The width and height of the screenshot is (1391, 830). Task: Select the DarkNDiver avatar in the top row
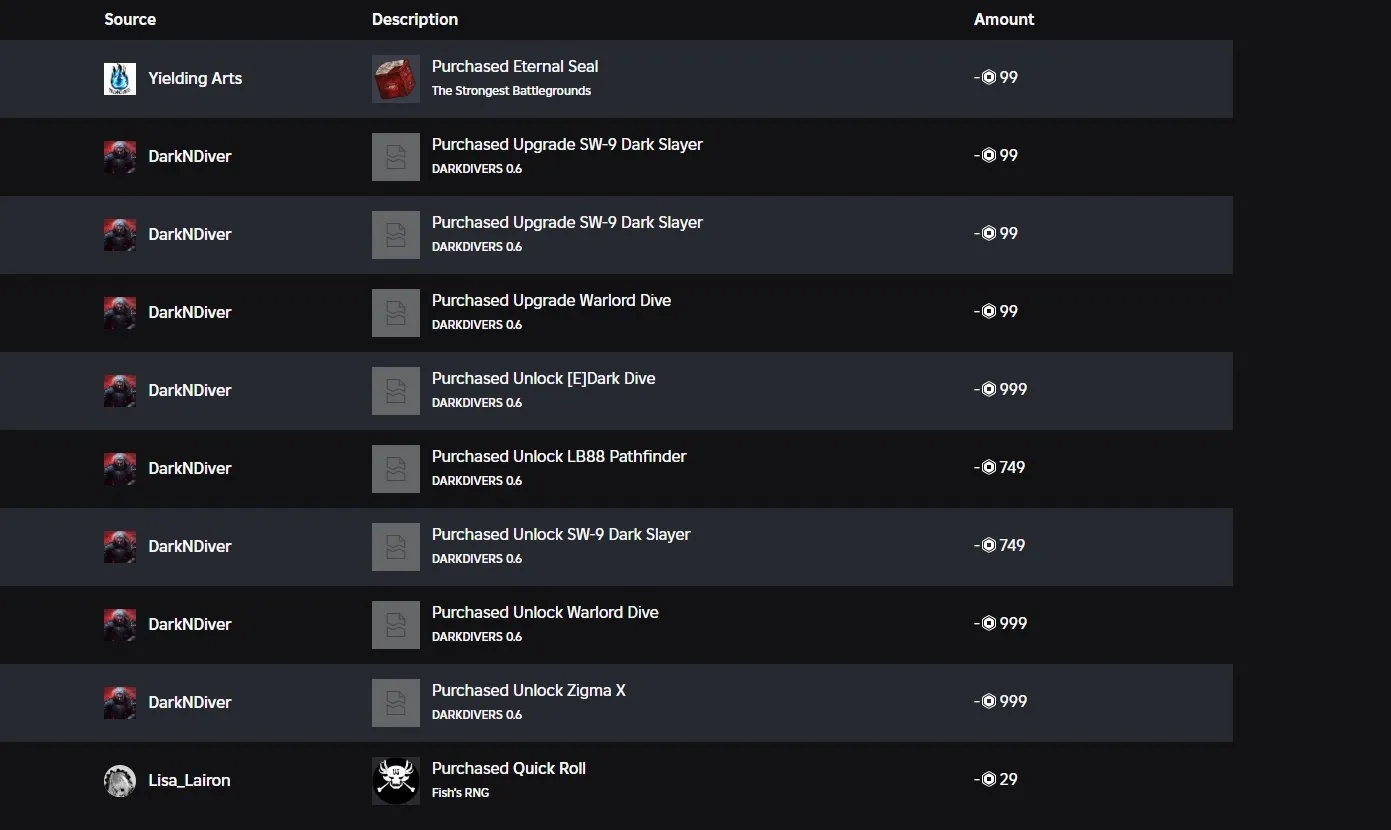(x=120, y=156)
